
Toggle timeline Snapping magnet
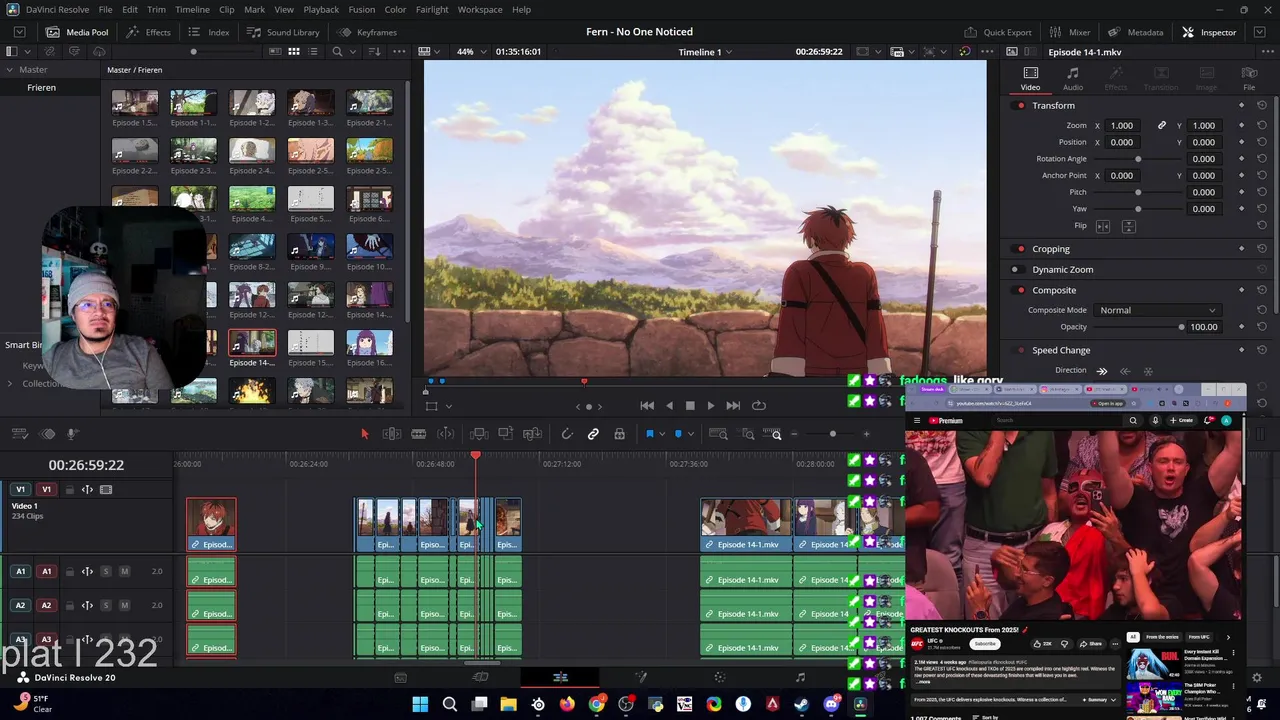tap(567, 434)
